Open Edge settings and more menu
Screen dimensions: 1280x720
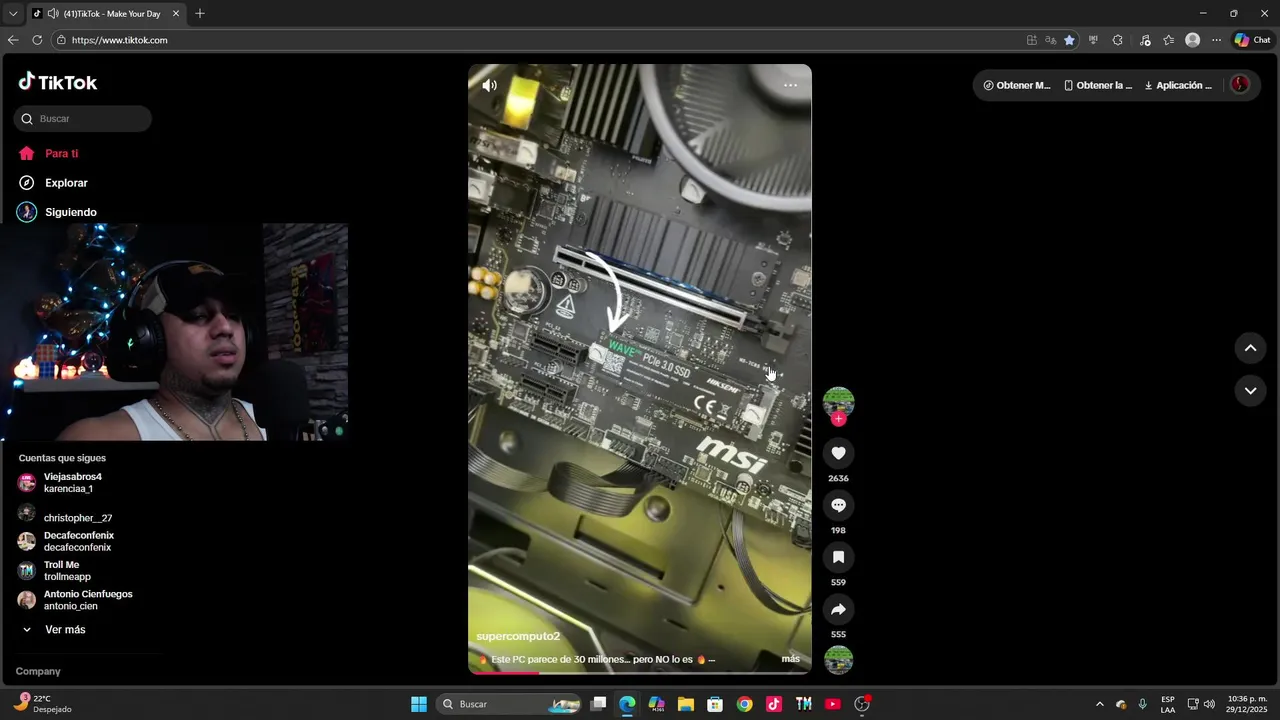1216,40
